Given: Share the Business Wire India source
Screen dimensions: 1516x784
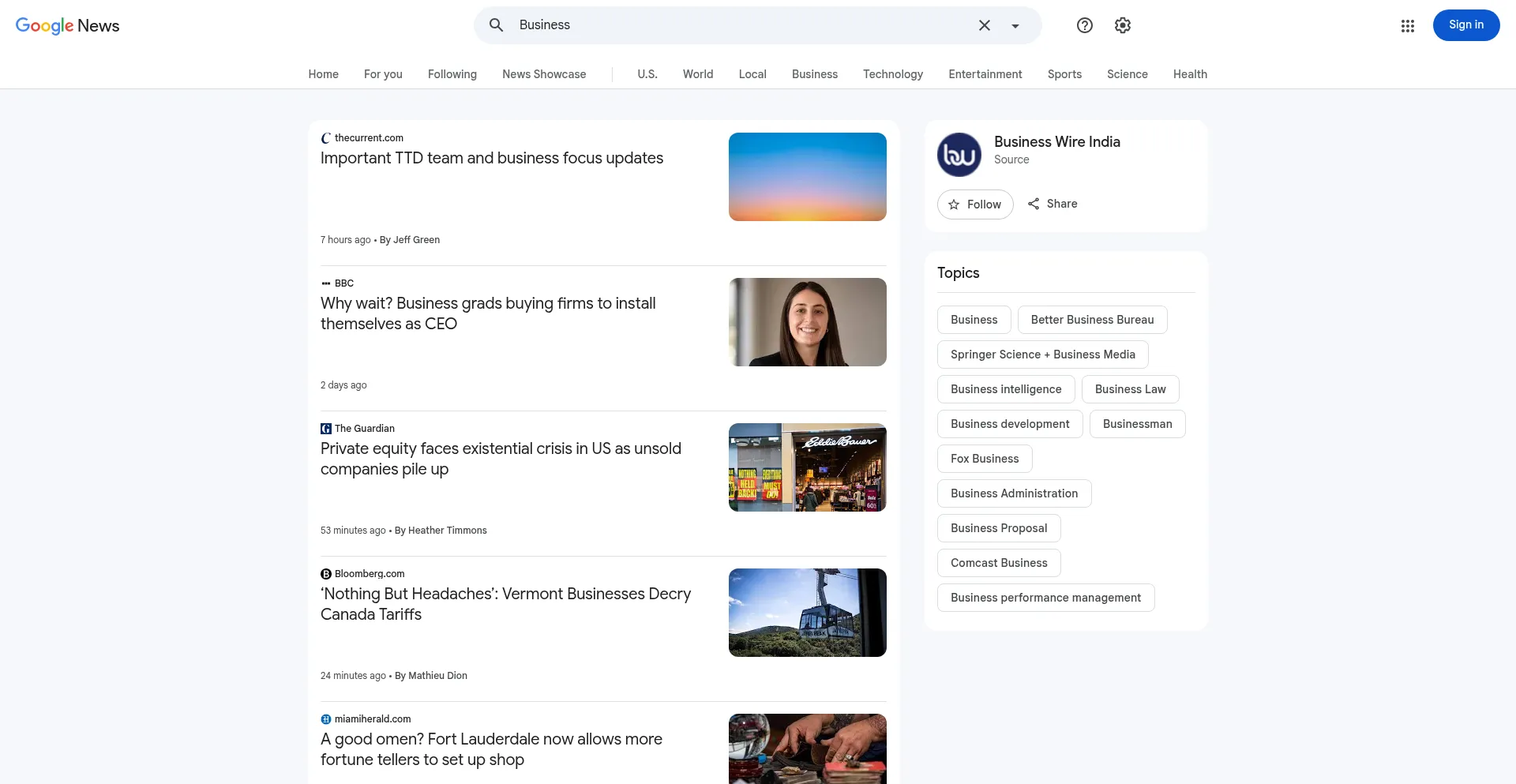Looking at the screenshot, I should point(1053,204).
